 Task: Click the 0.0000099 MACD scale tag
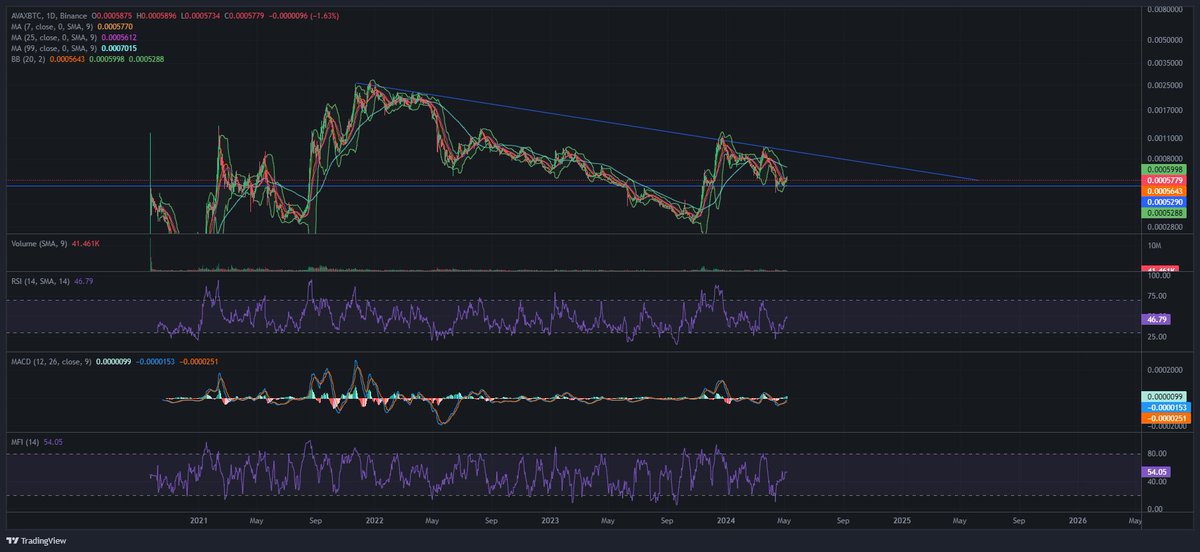pyautogui.click(x=1162, y=397)
